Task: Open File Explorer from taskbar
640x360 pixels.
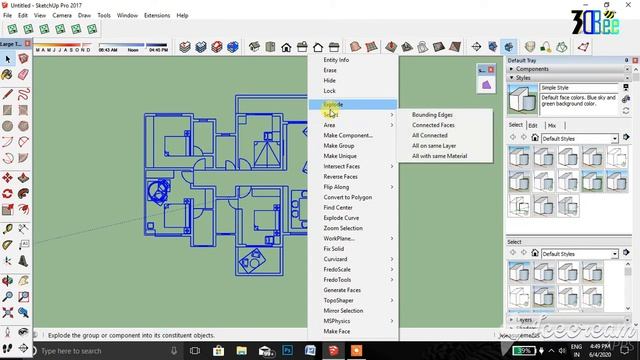Action: tap(242, 351)
